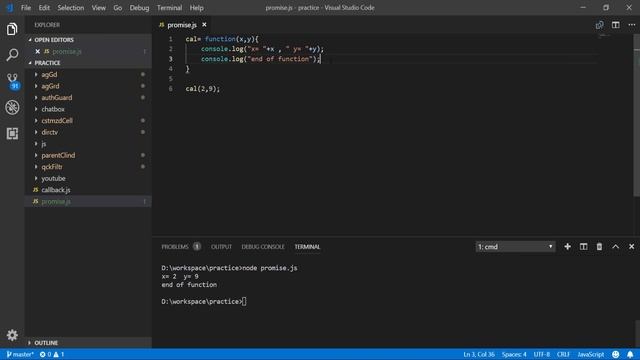Change the CRLF line ending setting
This screenshot has height=360, width=640.
563,354
